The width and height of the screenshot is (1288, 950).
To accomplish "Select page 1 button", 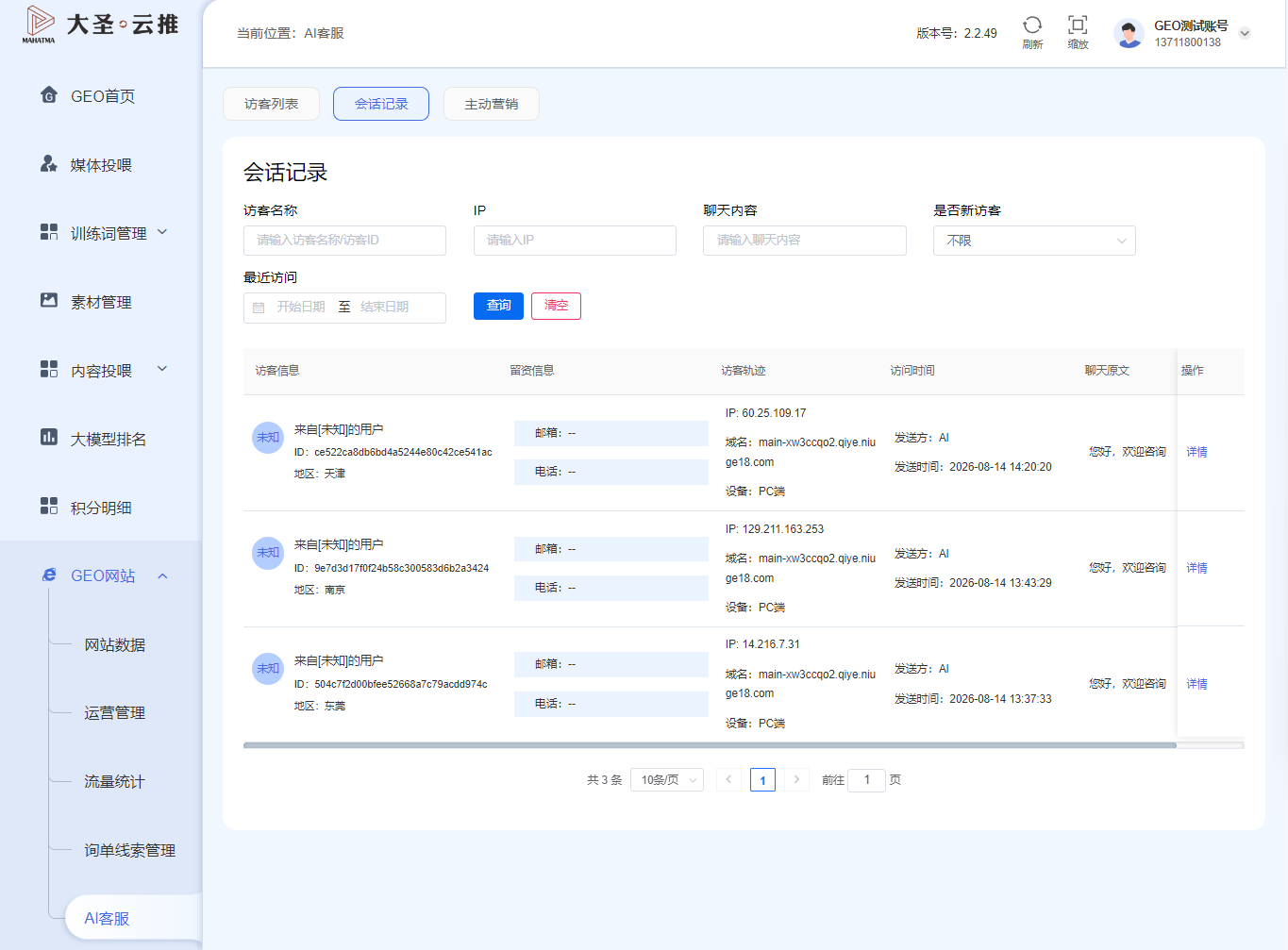I will pyautogui.click(x=762, y=779).
